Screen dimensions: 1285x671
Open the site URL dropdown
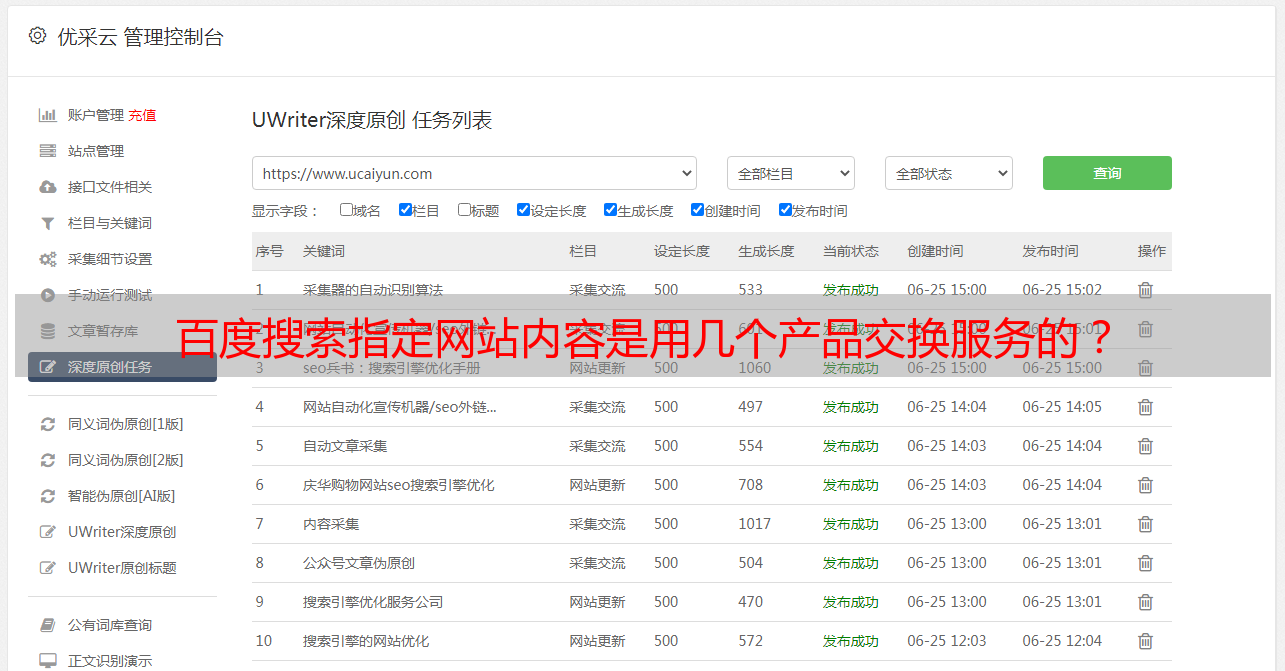[474, 173]
